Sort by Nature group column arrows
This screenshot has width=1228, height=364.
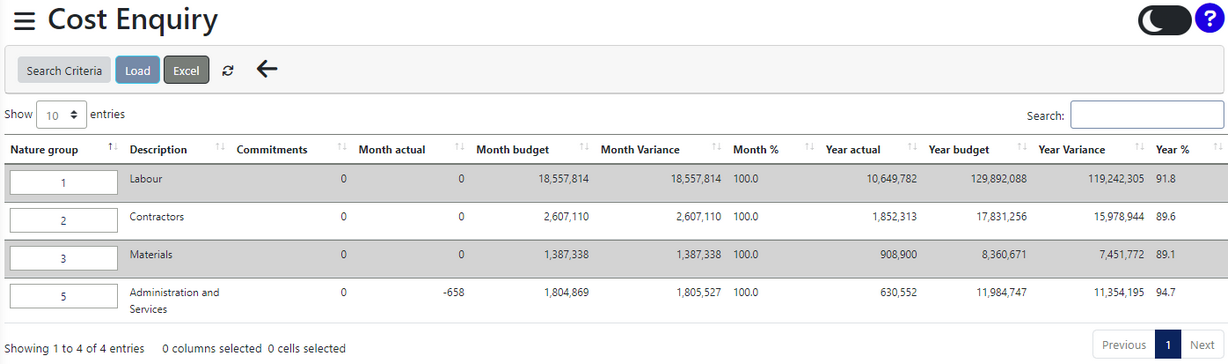113,148
